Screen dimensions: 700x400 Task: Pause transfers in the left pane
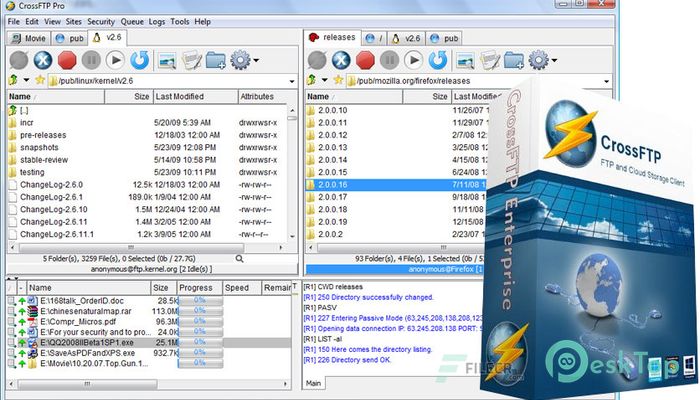tap(91, 60)
